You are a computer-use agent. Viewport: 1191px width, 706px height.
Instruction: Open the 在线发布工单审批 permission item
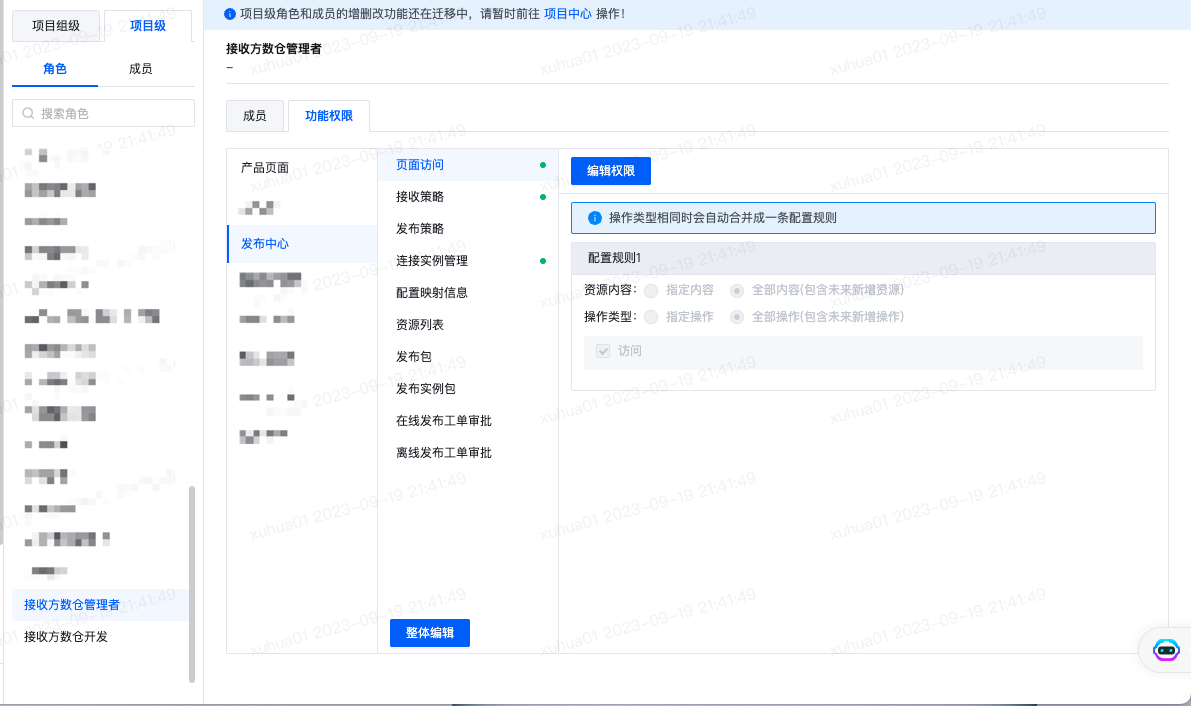[468, 420]
